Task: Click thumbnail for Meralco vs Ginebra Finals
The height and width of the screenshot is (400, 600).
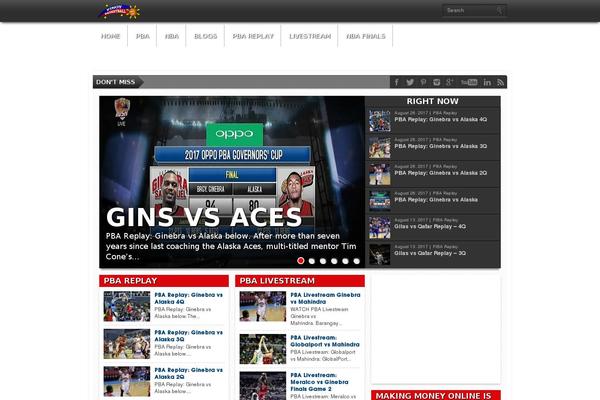Action: point(263,386)
